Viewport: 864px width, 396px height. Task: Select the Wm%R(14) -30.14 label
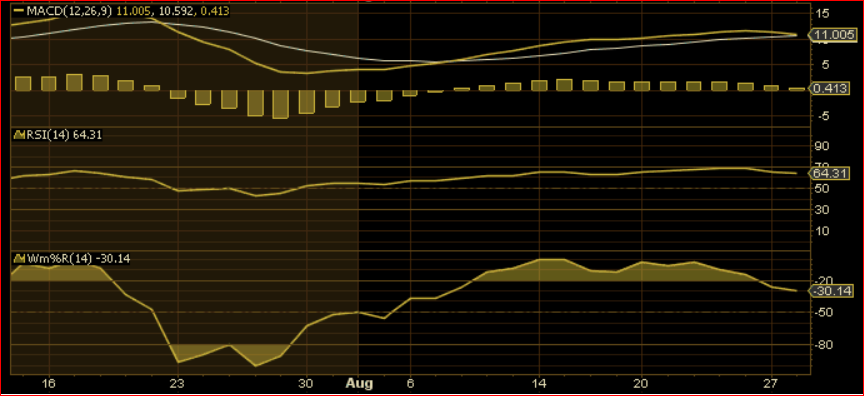click(78, 258)
